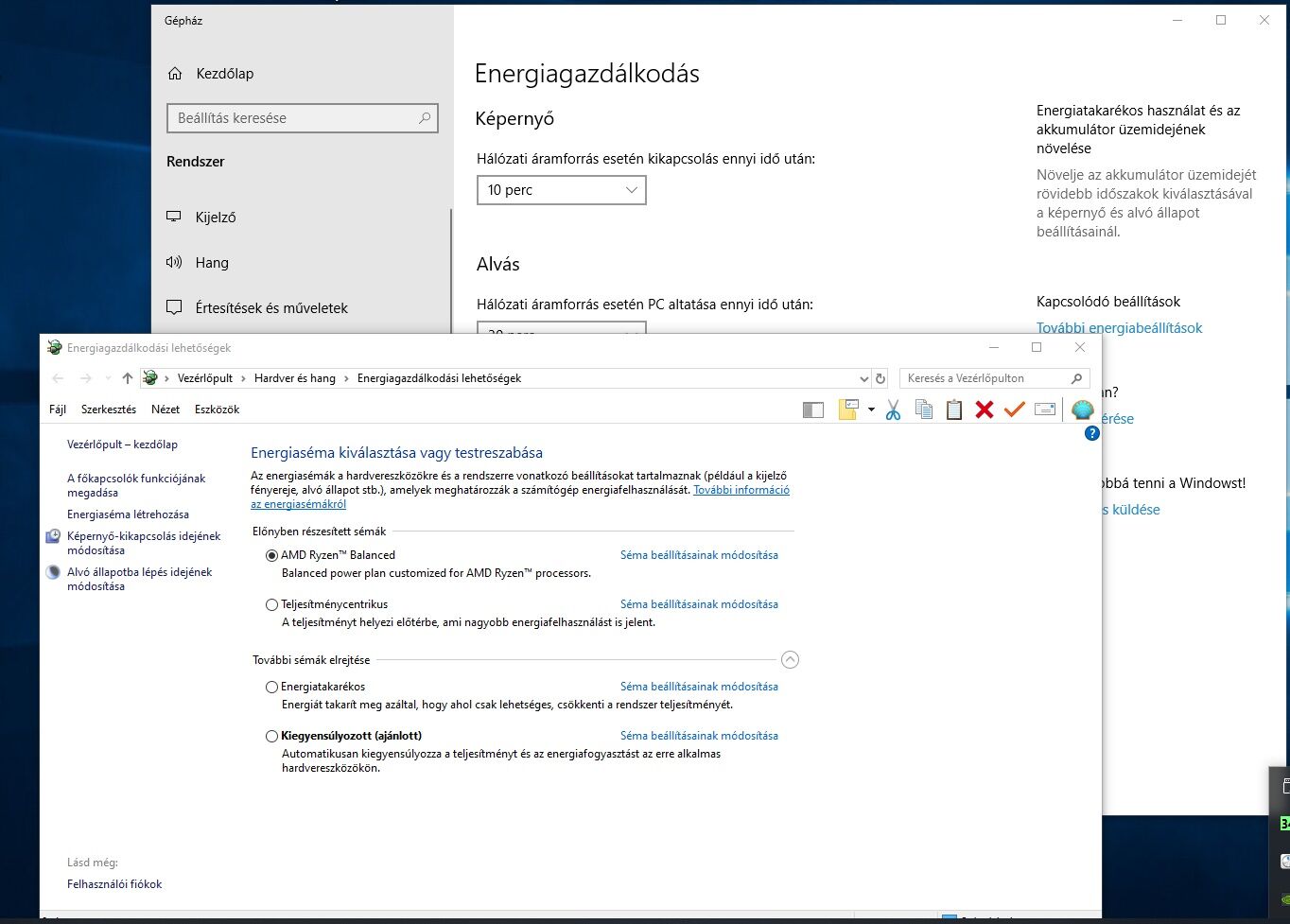Collapse További sémák elrejtése section

tap(791, 660)
